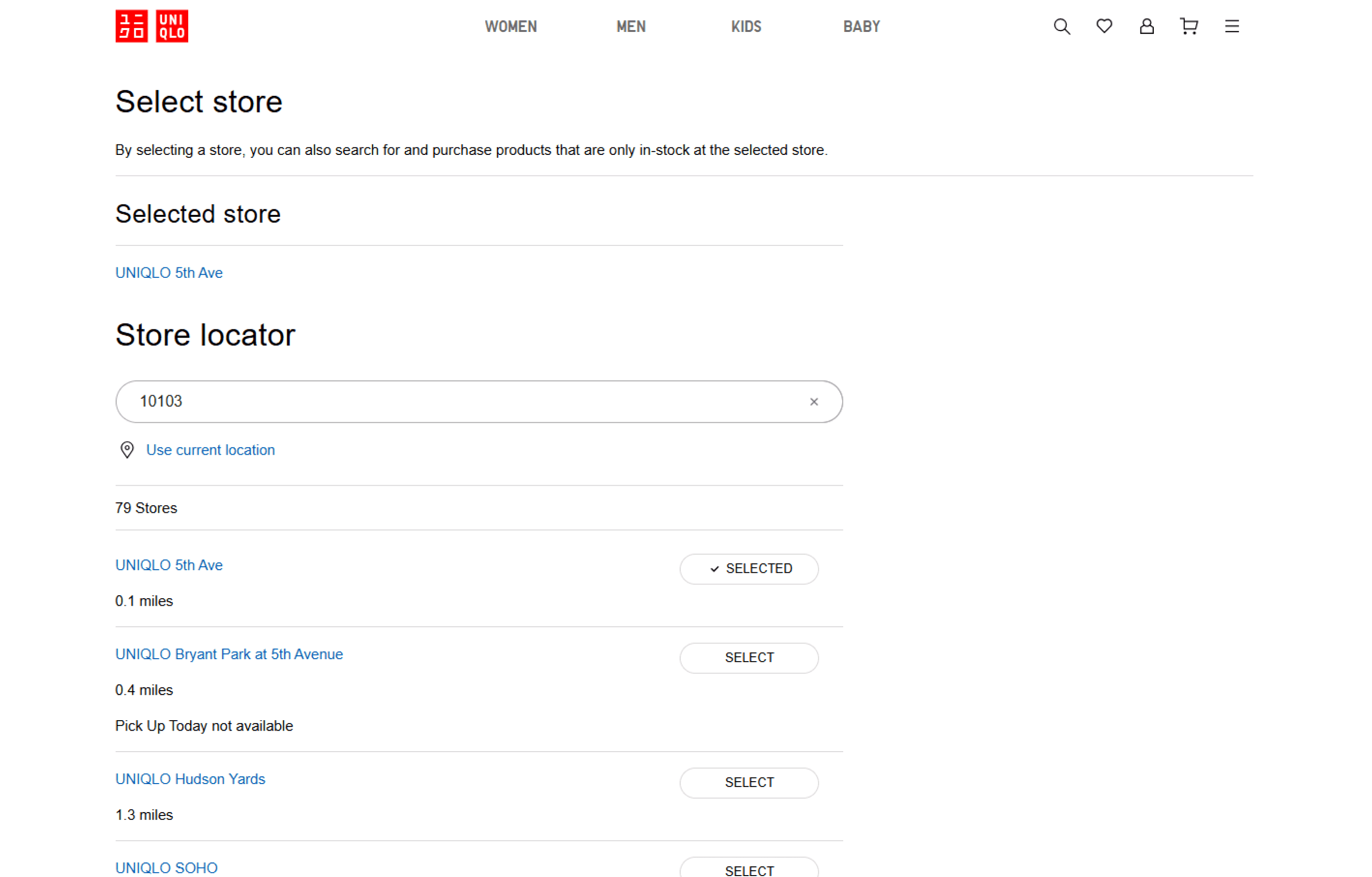Open the hamburger menu icon

[x=1232, y=26]
